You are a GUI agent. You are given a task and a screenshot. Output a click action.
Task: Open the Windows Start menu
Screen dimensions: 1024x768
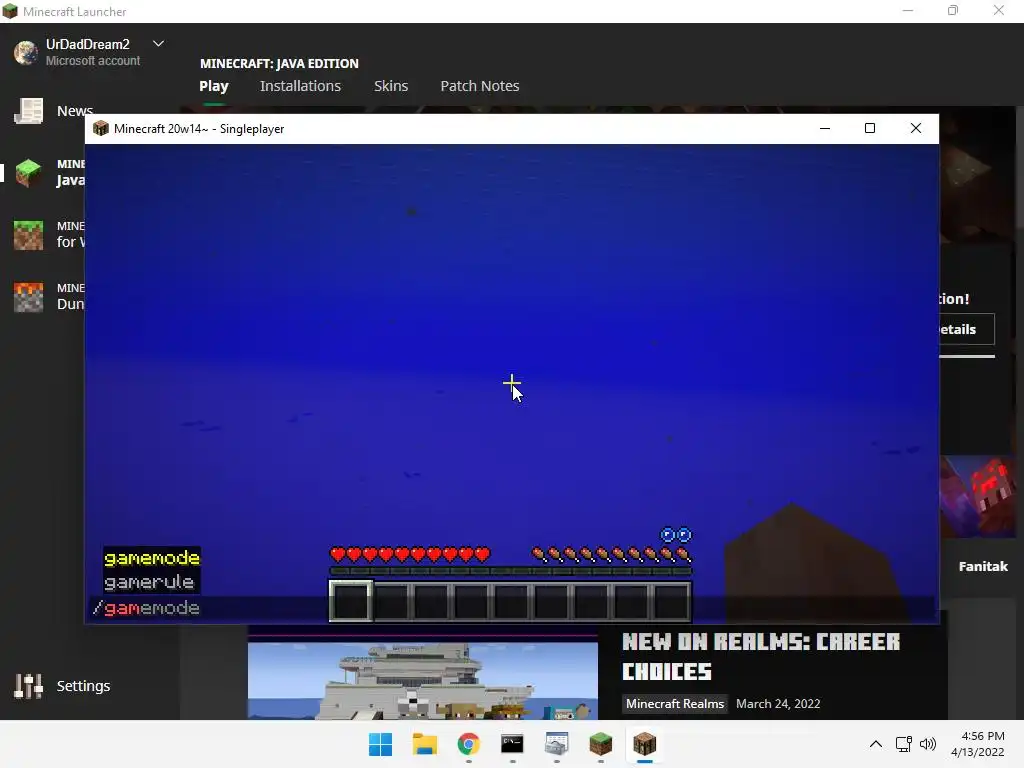point(381,744)
